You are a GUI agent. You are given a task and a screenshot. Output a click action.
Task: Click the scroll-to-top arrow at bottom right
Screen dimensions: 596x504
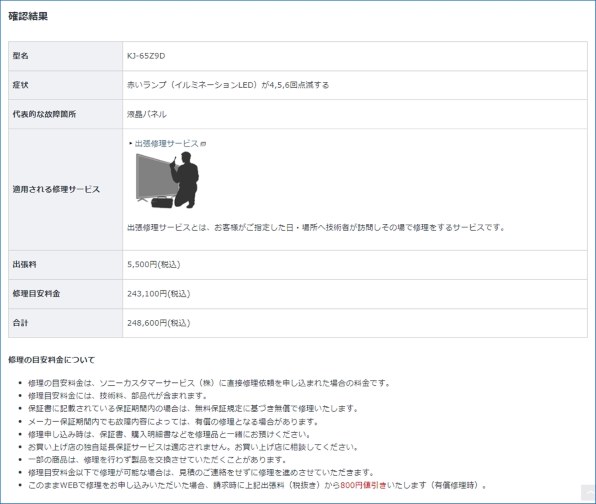tap(588, 493)
